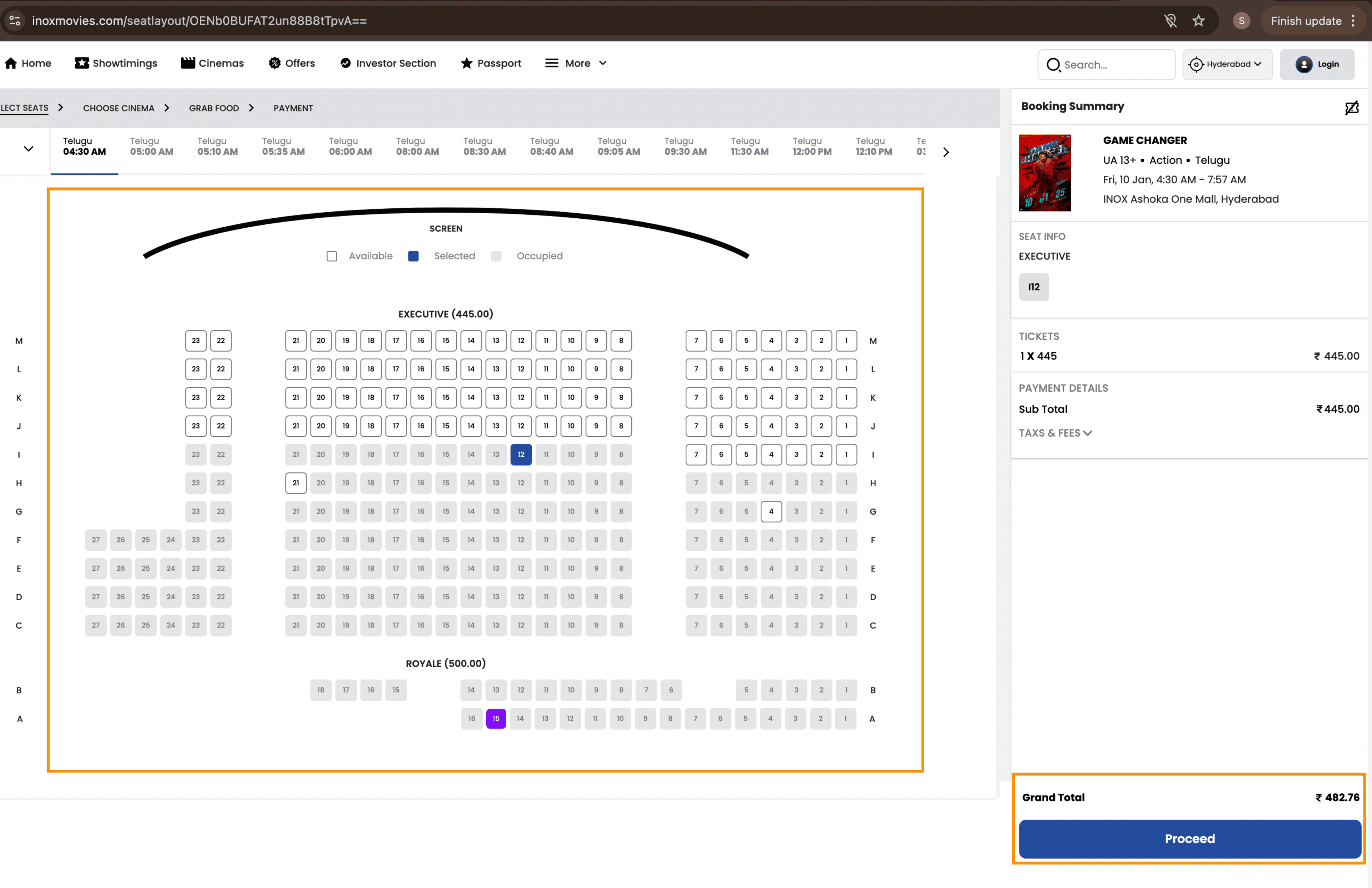Select the 08:30 AM Telugu showtime

[x=484, y=147]
